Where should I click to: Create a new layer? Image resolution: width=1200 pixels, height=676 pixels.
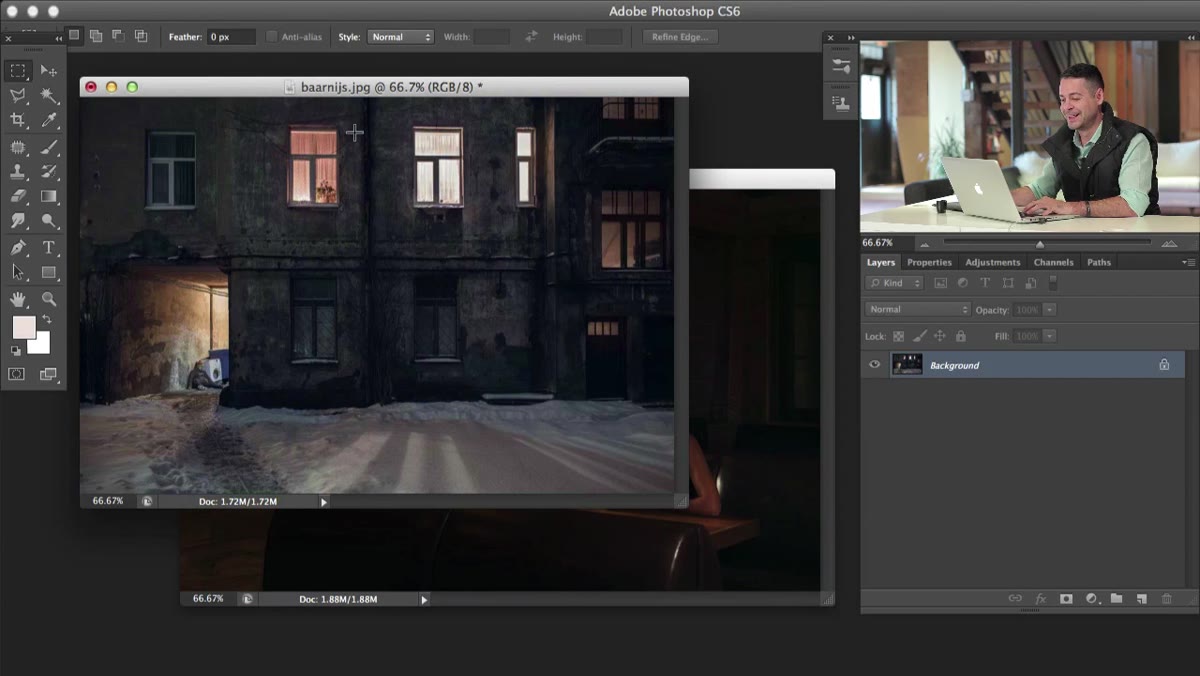pos(1141,598)
